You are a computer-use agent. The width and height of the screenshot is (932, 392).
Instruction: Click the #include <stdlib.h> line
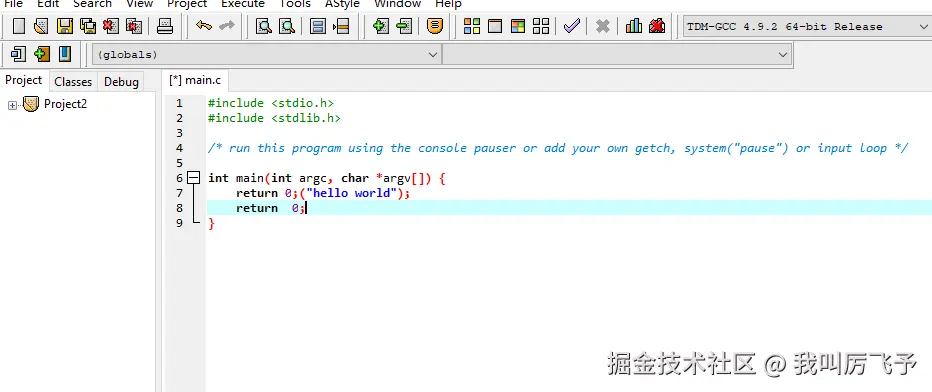tap(274, 118)
